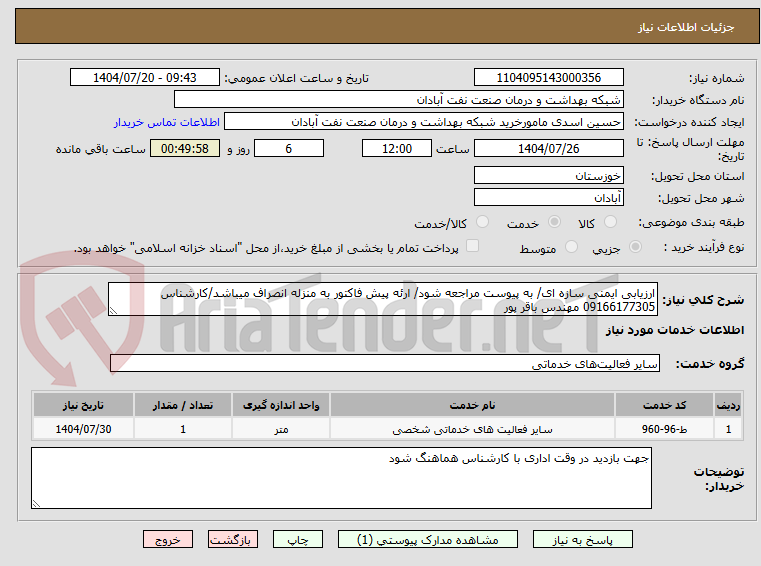The image size is (761, 566).
Task: Click the deadline time field 12:00
Action: (x=397, y=148)
